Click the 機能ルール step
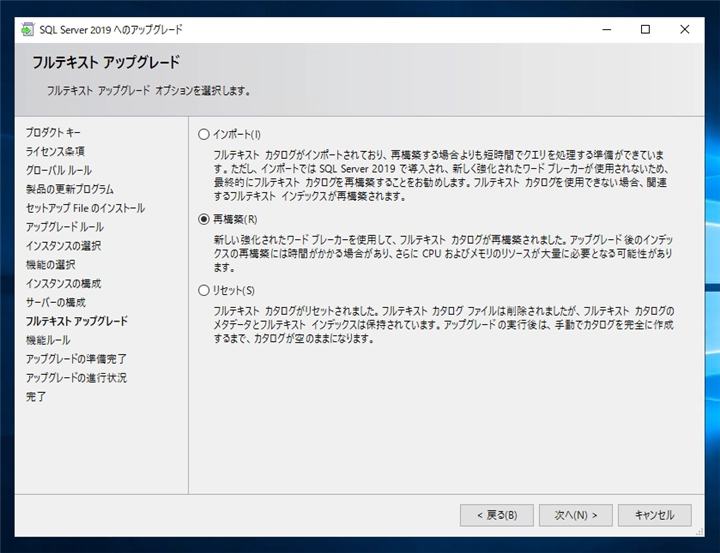The height and width of the screenshot is (553, 720). point(48,340)
